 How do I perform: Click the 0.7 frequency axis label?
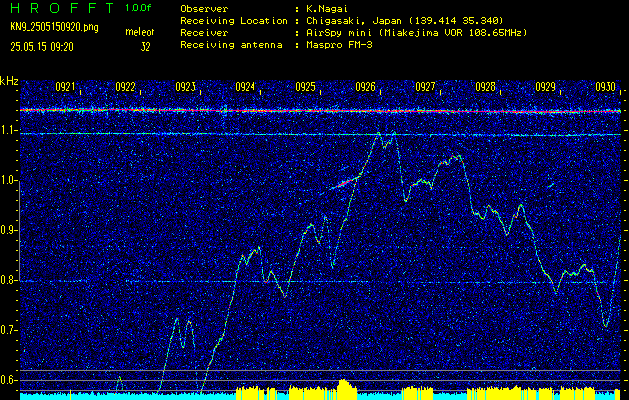coord(7,330)
